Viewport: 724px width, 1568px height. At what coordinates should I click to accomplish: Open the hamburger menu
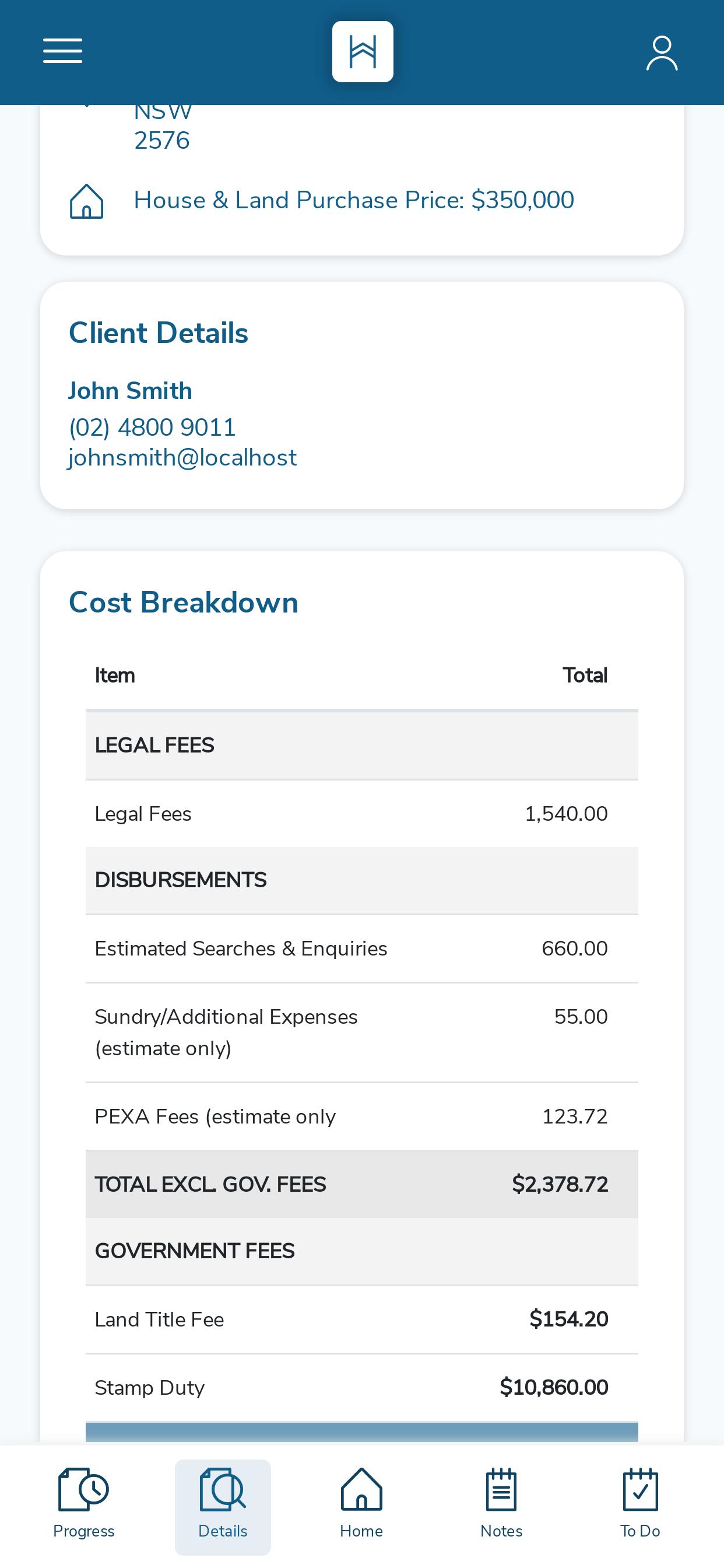63,51
